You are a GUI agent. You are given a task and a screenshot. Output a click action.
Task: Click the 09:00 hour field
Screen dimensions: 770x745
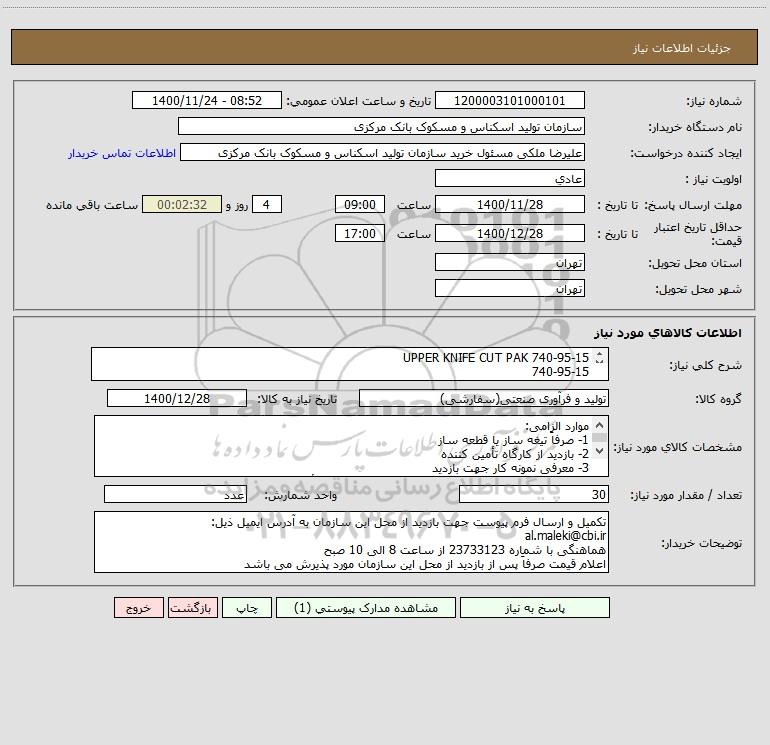click(x=359, y=204)
